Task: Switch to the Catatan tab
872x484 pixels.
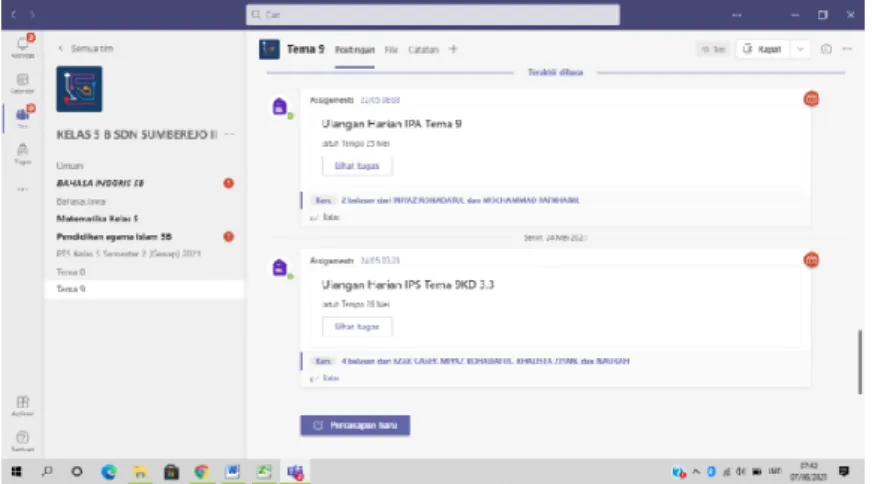Action: click(423, 50)
